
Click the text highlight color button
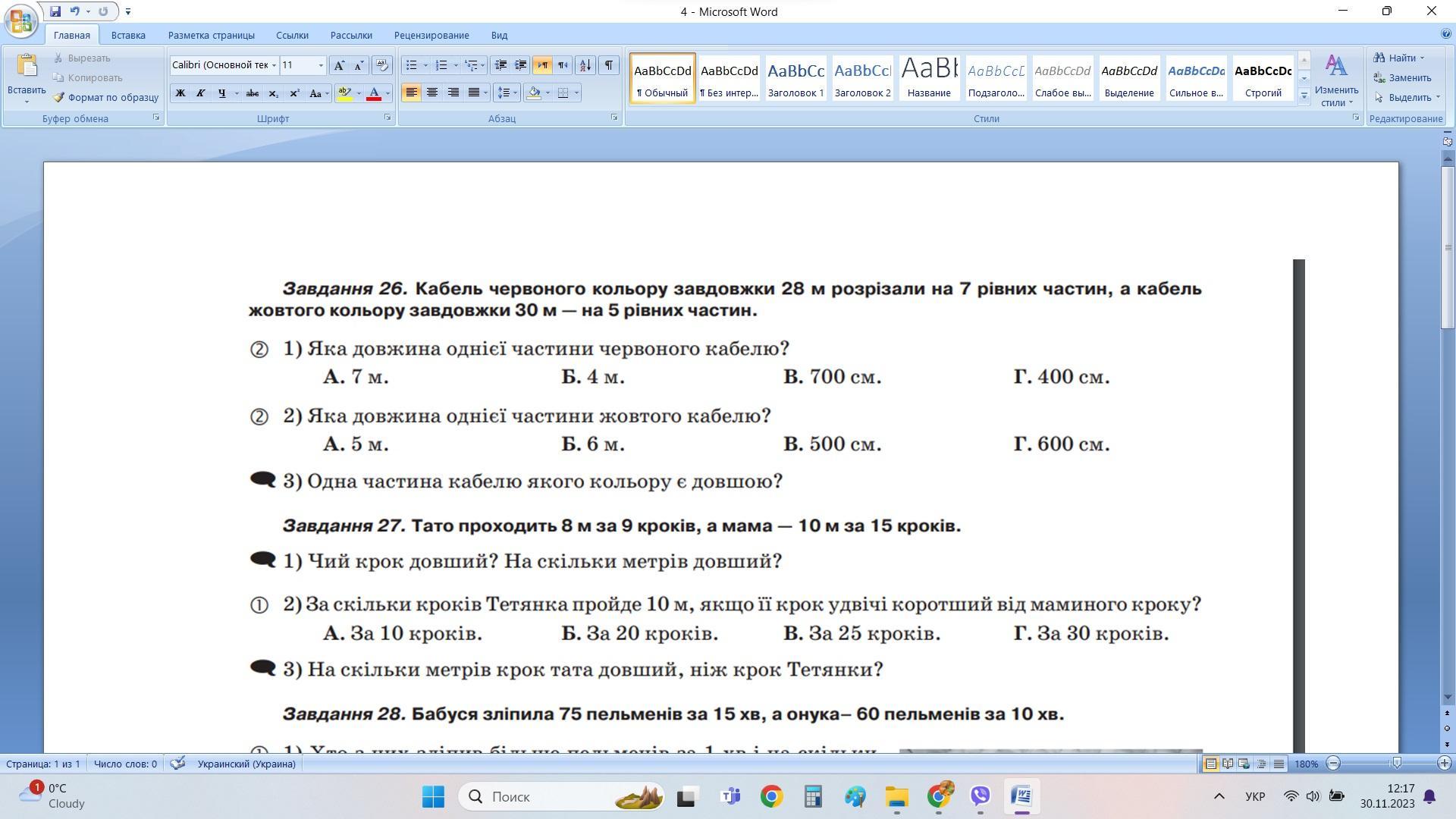344,93
